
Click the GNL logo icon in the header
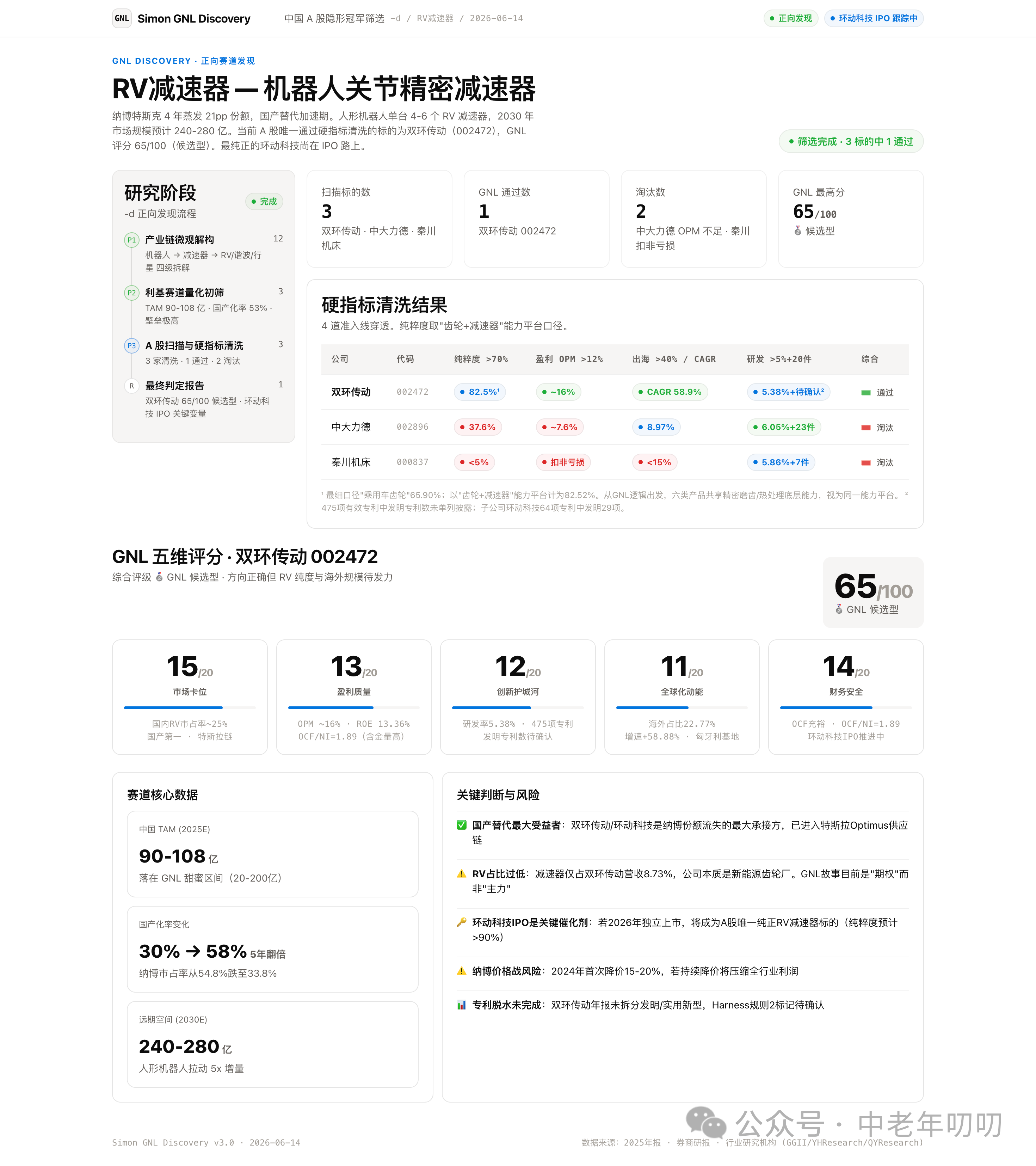[122, 18]
